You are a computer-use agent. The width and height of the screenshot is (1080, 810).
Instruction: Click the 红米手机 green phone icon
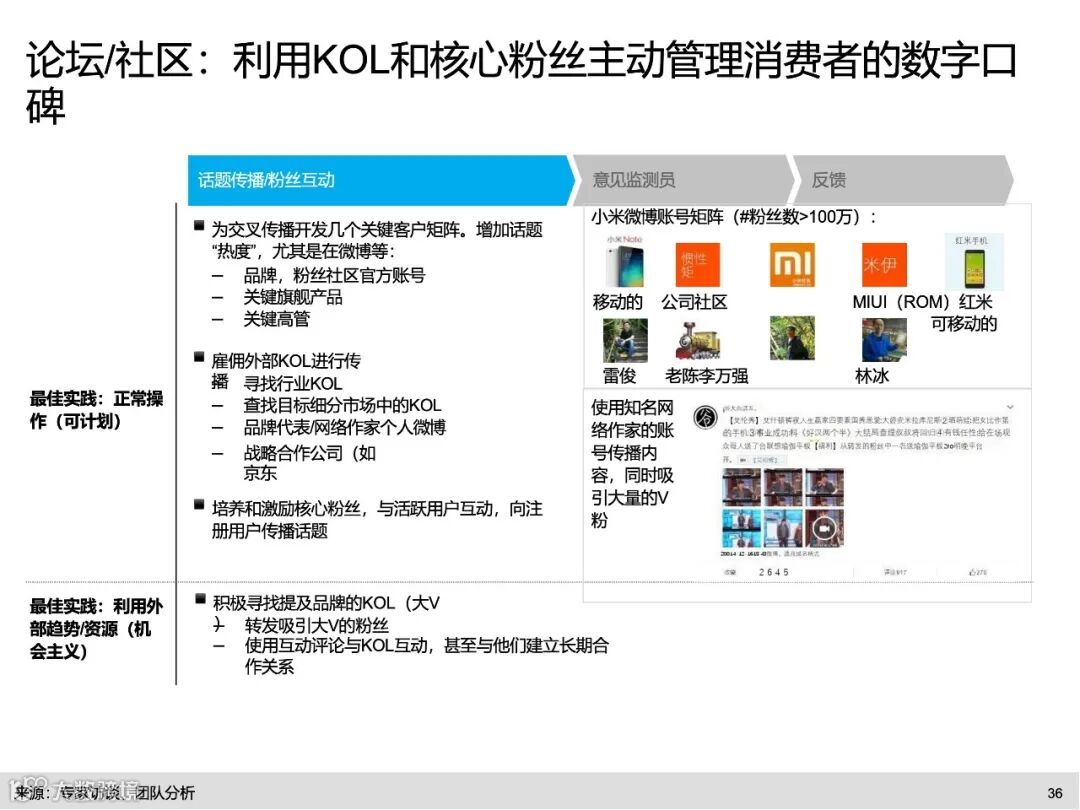click(x=973, y=262)
